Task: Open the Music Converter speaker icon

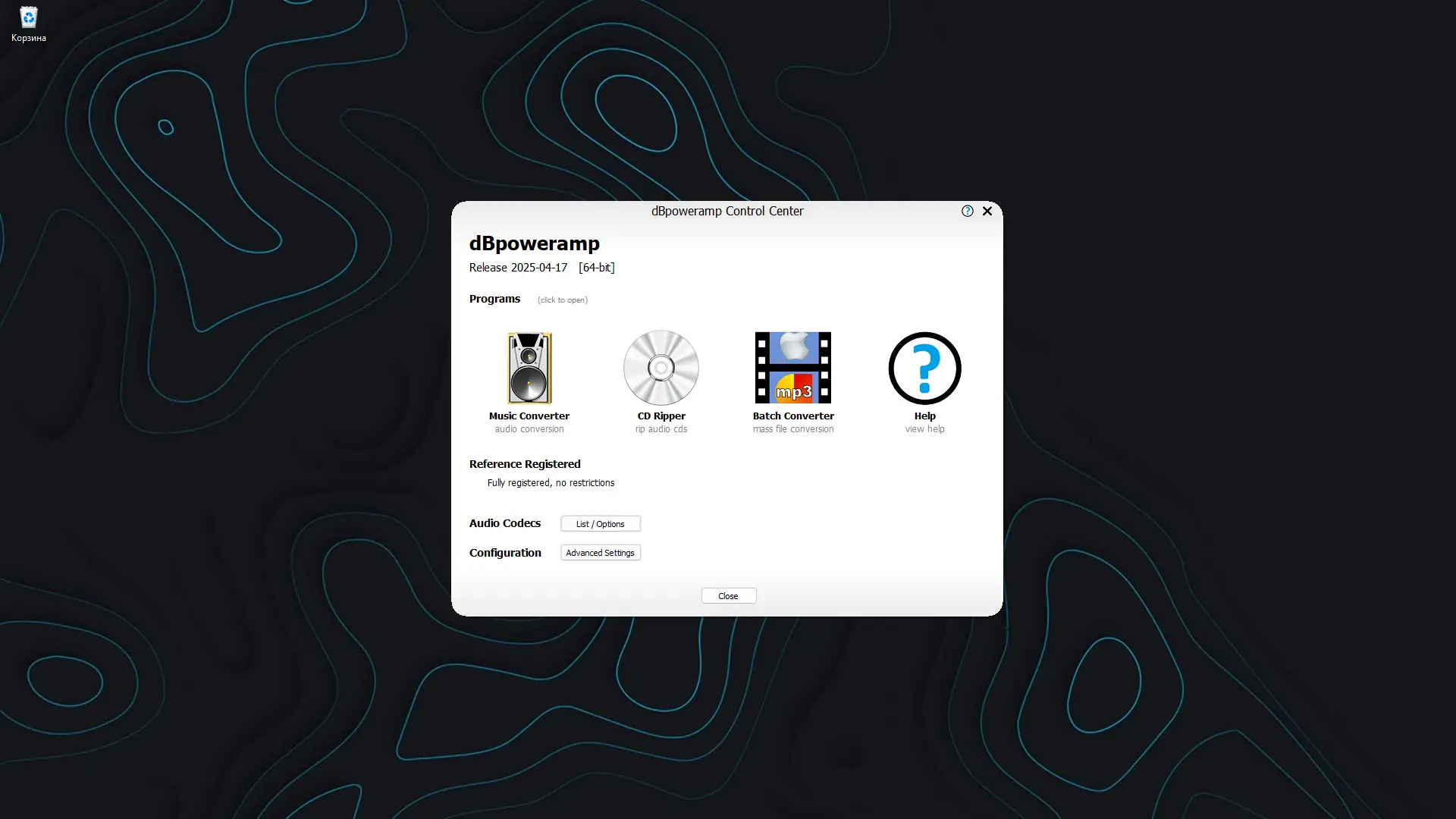Action: click(529, 369)
